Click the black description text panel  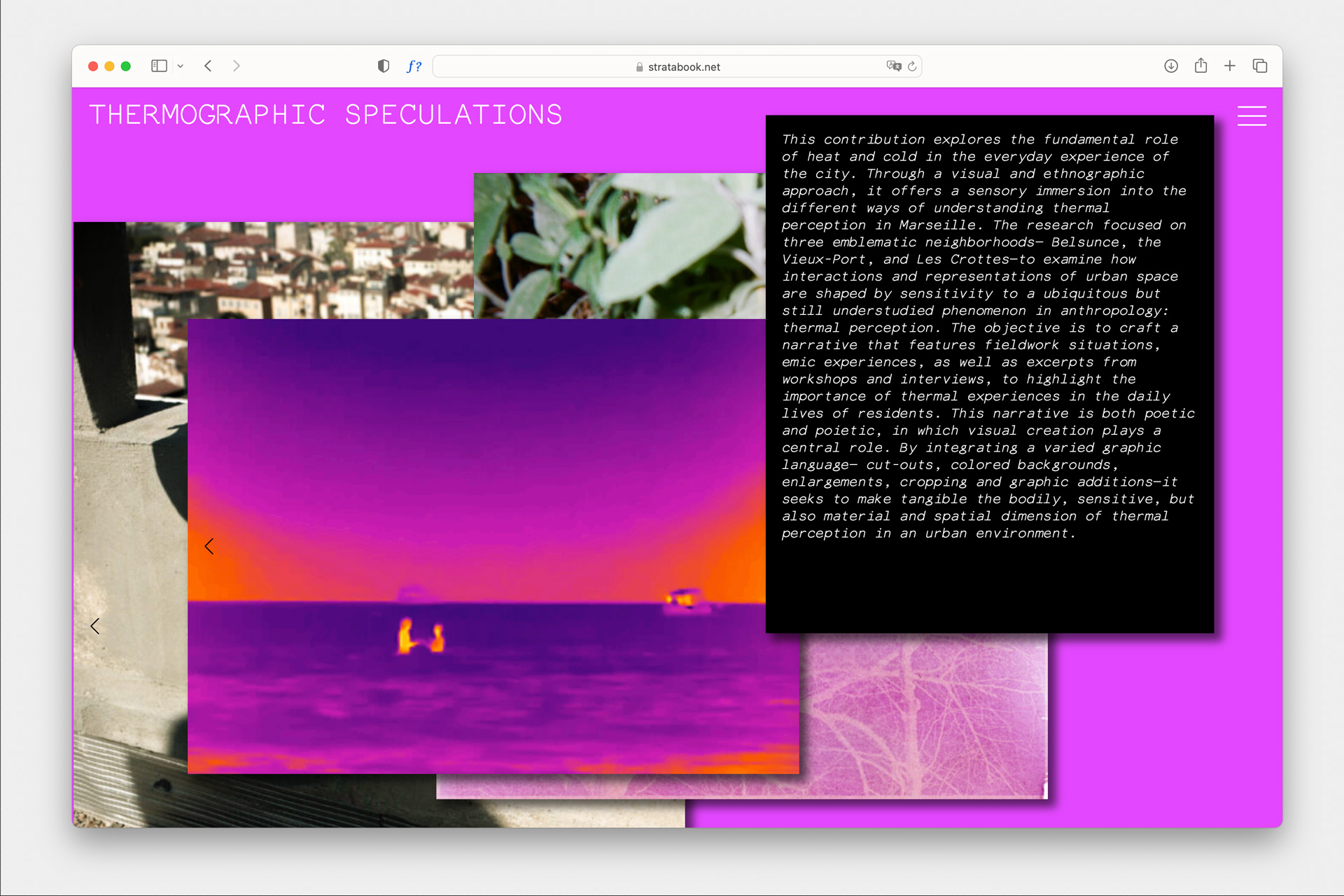pyautogui.click(x=989, y=374)
